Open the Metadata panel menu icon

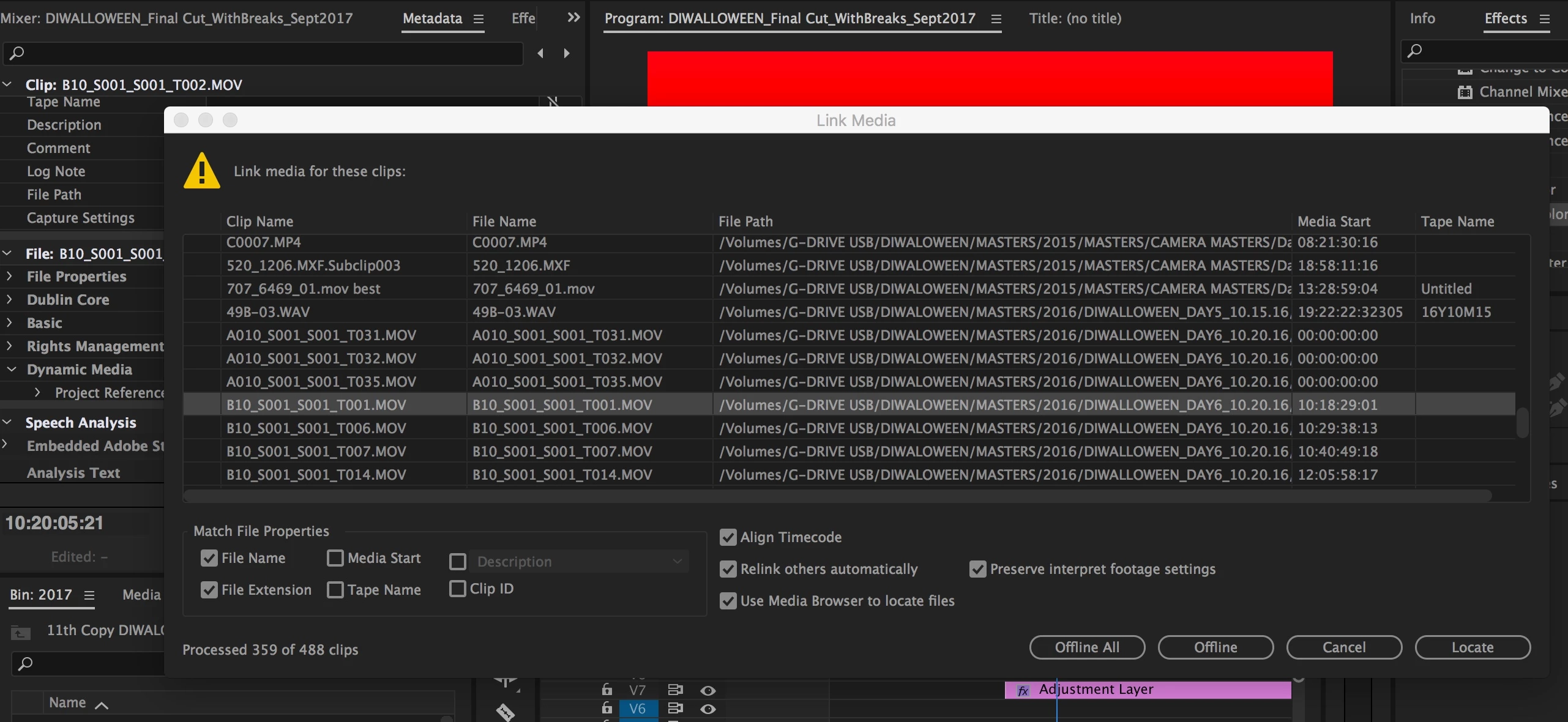(x=479, y=19)
